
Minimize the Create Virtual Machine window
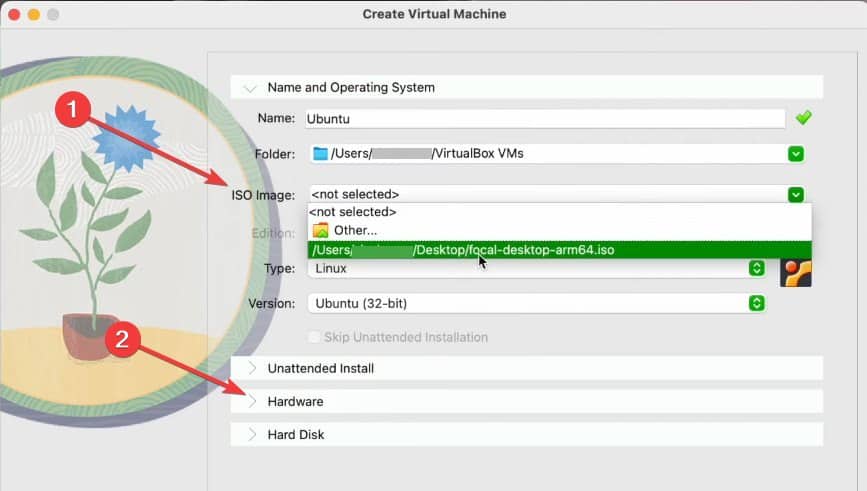point(34,14)
